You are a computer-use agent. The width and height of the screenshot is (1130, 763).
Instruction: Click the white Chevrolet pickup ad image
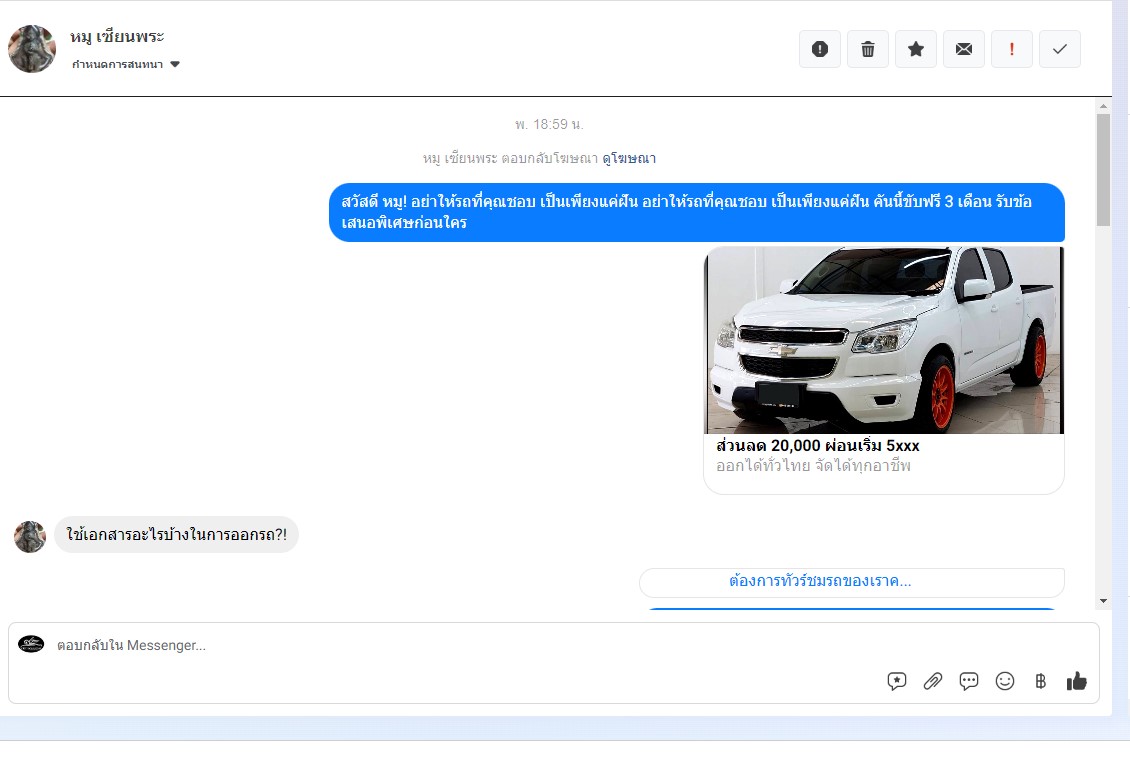884,340
